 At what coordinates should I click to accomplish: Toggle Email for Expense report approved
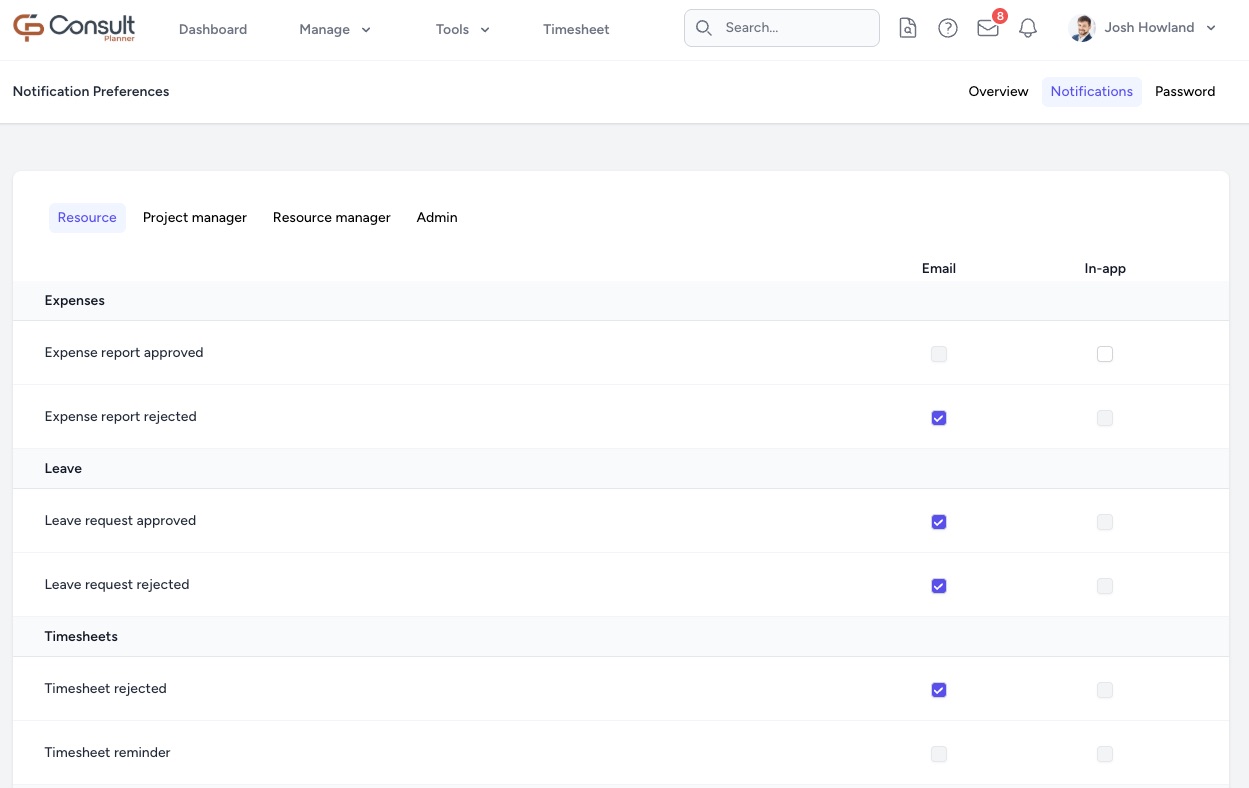pyautogui.click(x=938, y=354)
